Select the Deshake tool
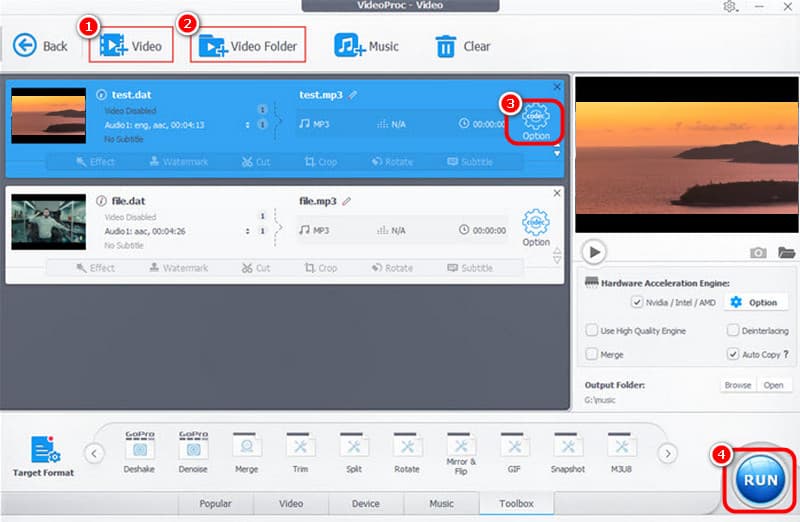 pos(139,453)
